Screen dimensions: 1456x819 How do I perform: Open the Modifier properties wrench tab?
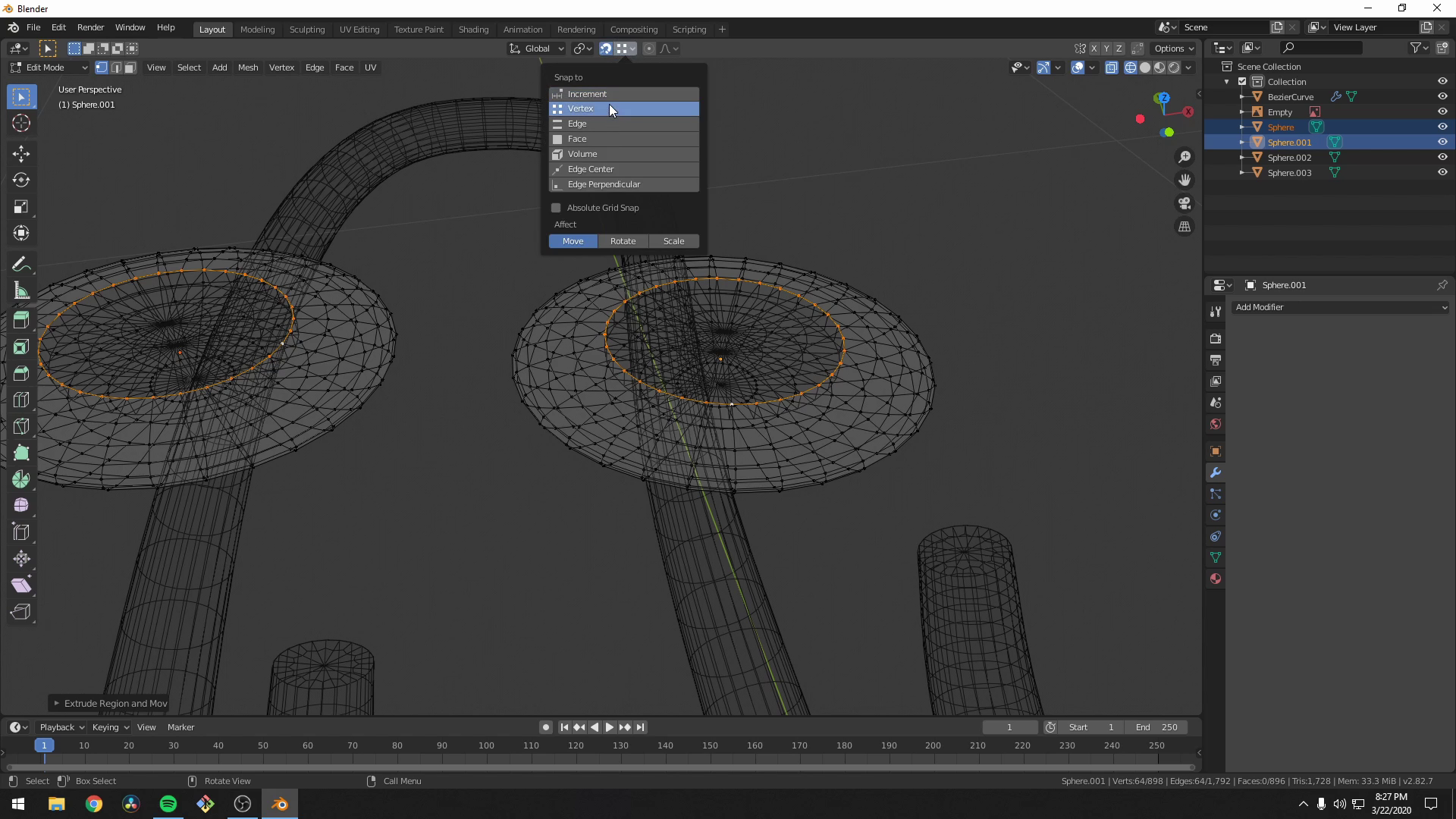pyautogui.click(x=1216, y=472)
